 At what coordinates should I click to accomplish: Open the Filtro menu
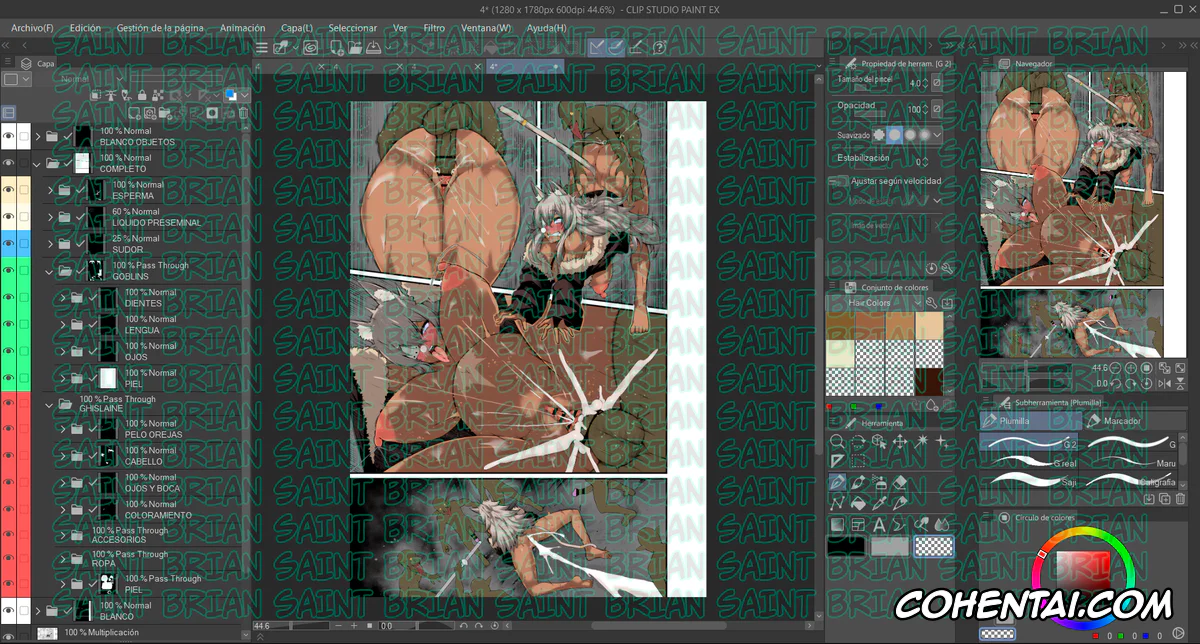click(434, 28)
